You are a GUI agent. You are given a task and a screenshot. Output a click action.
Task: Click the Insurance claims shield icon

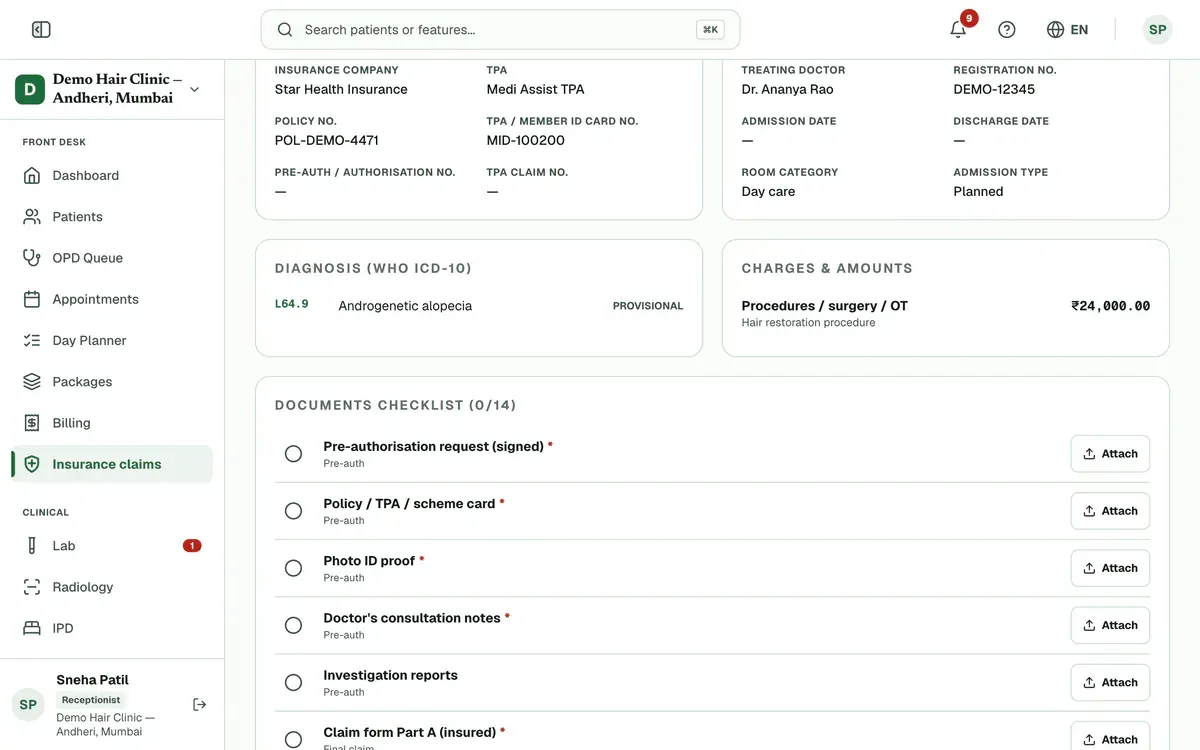[32, 464]
